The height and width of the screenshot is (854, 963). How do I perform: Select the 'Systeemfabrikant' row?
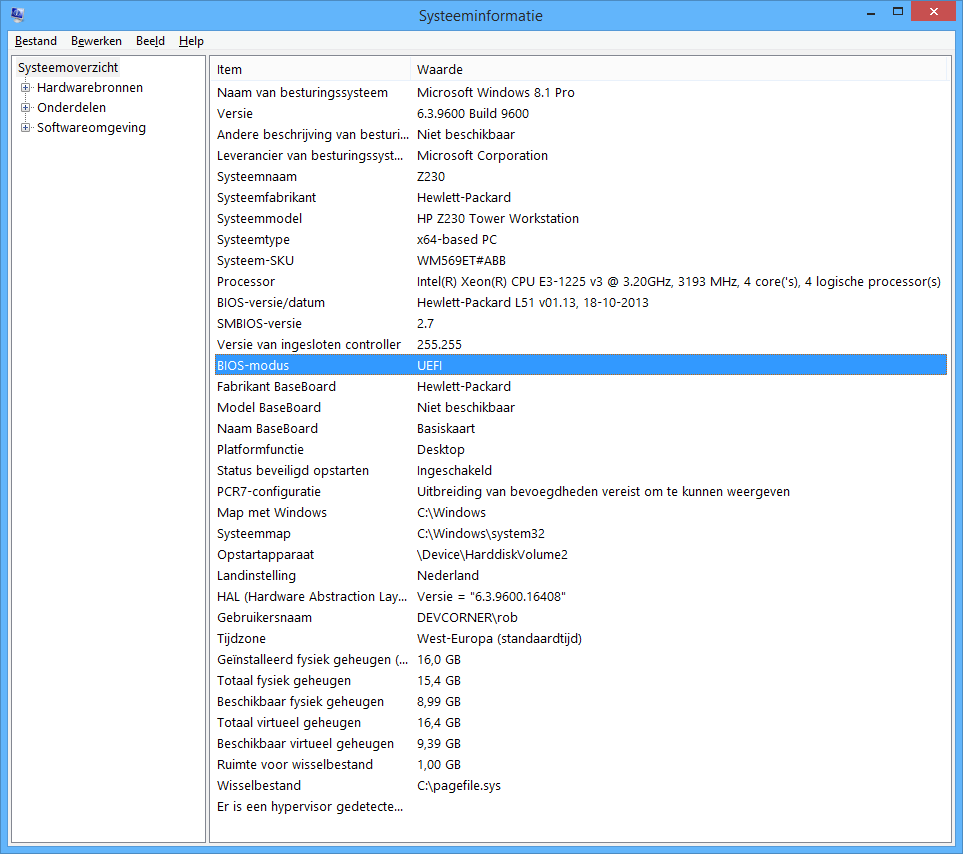(x=580, y=198)
